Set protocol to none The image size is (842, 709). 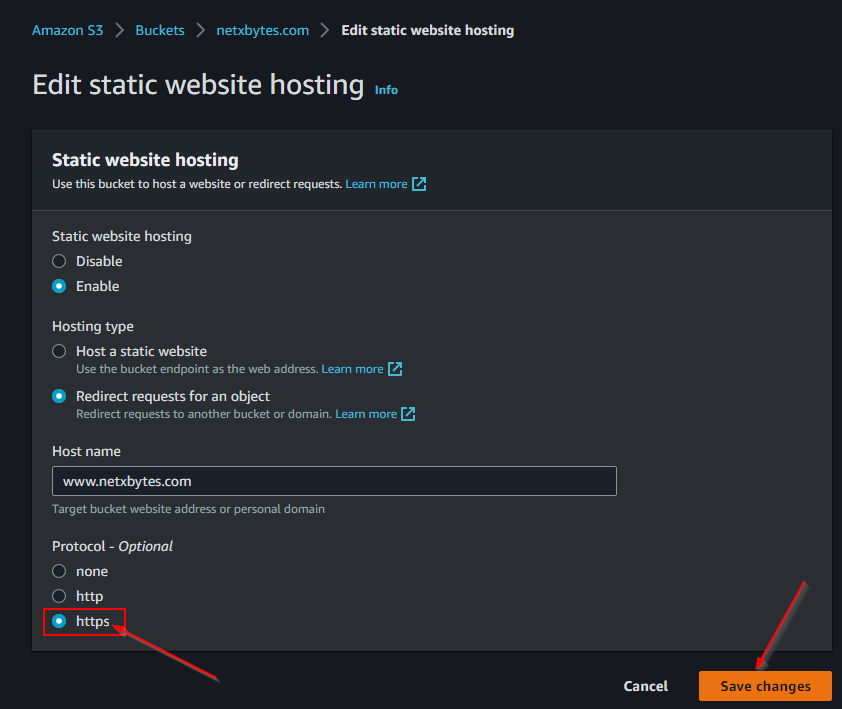pyautogui.click(x=60, y=571)
